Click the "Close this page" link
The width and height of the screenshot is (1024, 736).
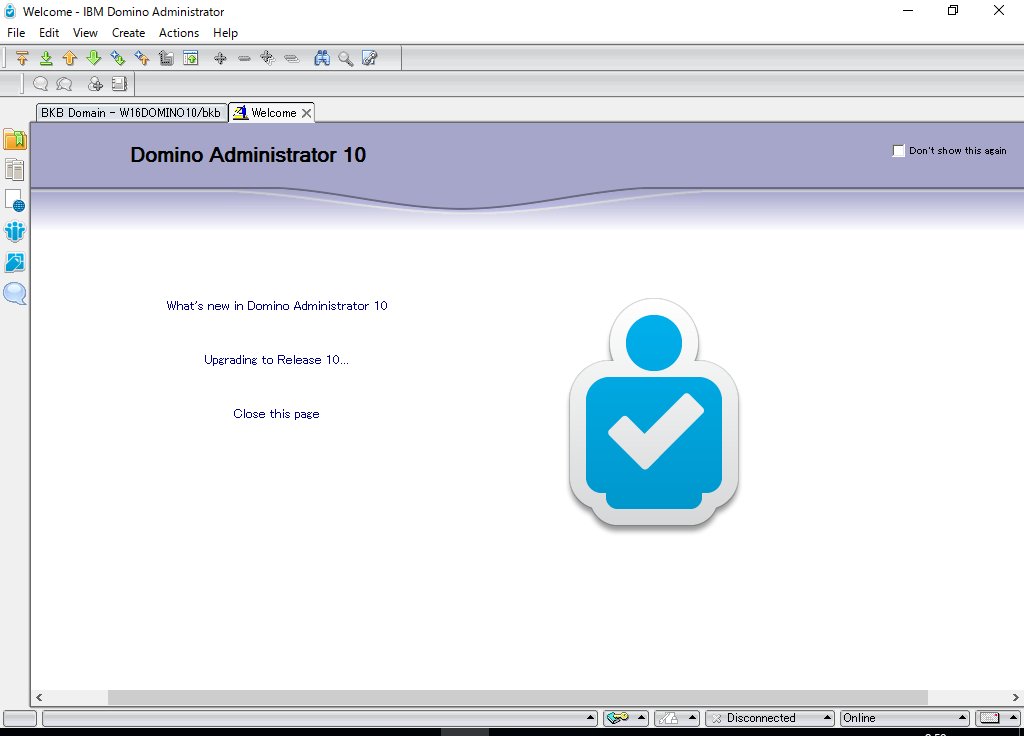tap(276, 414)
